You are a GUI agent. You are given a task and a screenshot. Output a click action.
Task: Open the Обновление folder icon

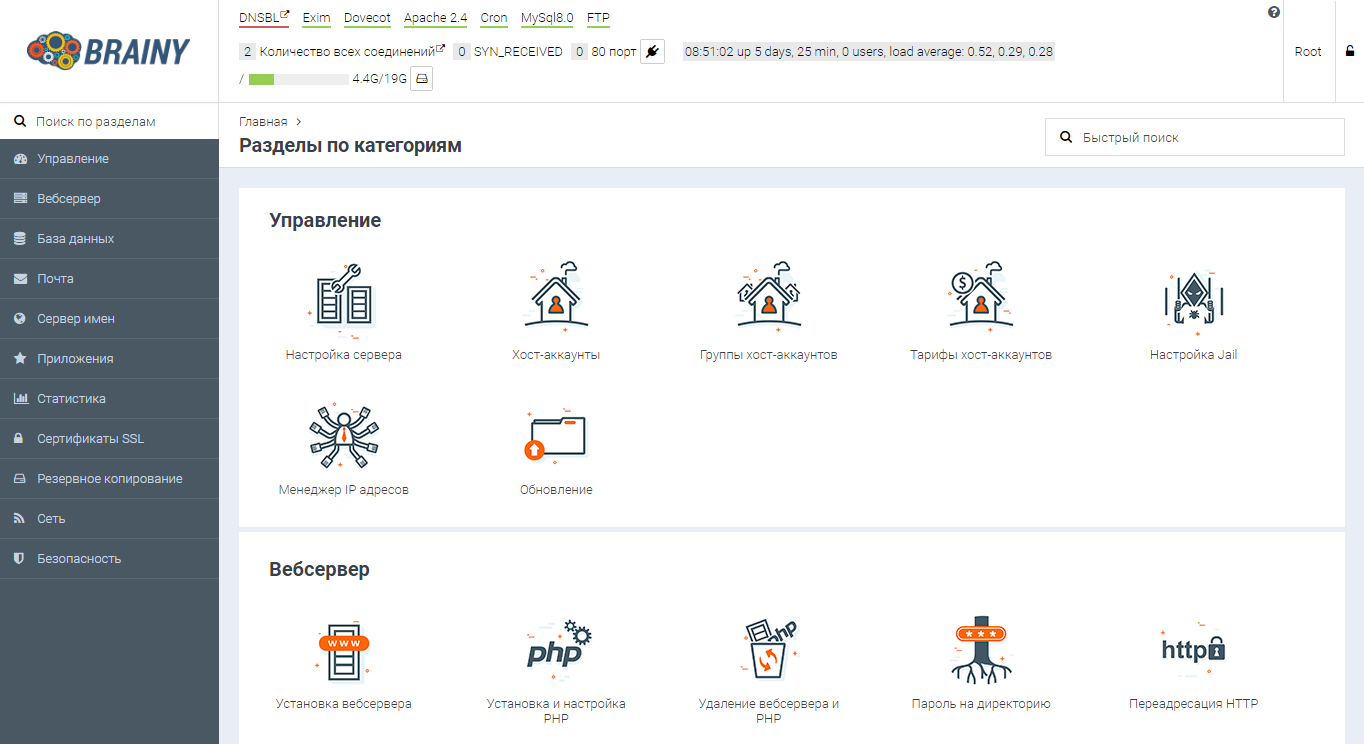[556, 436]
